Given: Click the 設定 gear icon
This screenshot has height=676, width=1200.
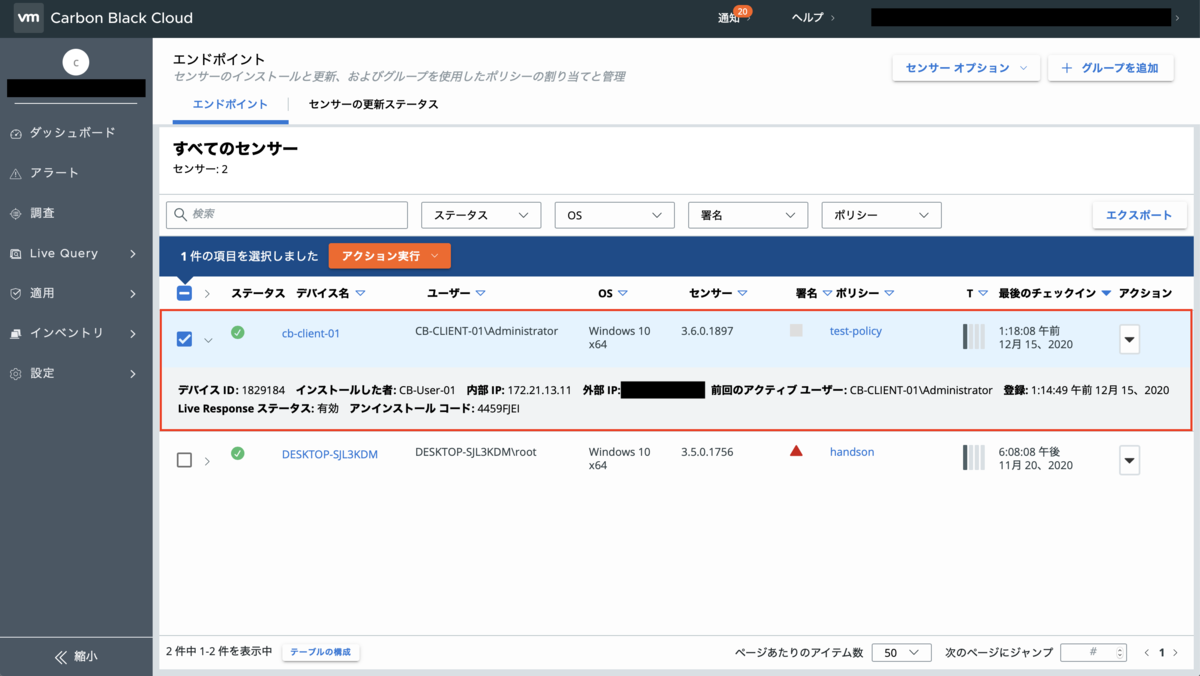Looking at the screenshot, I should 16,373.
